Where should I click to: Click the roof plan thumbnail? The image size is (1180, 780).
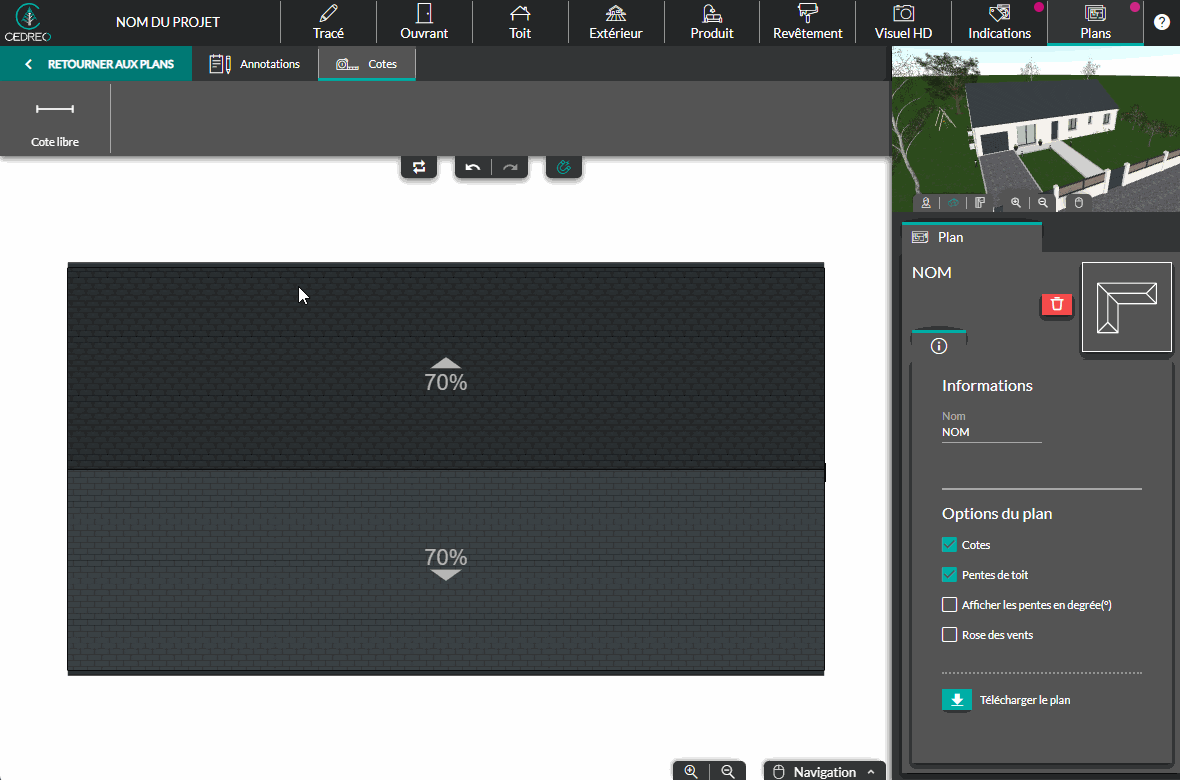1127,307
